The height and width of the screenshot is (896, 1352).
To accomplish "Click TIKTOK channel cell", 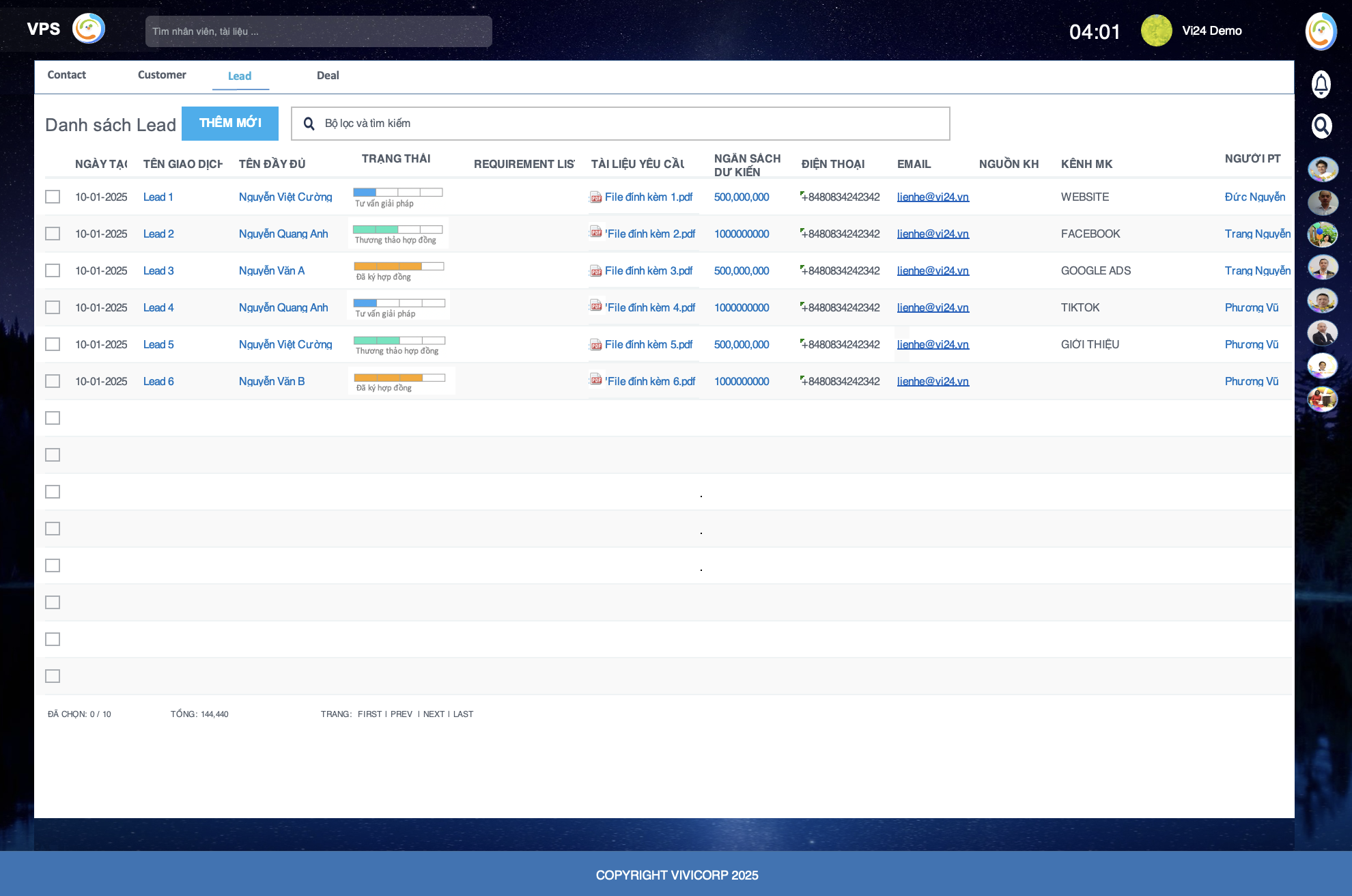I will (x=1080, y=307).
